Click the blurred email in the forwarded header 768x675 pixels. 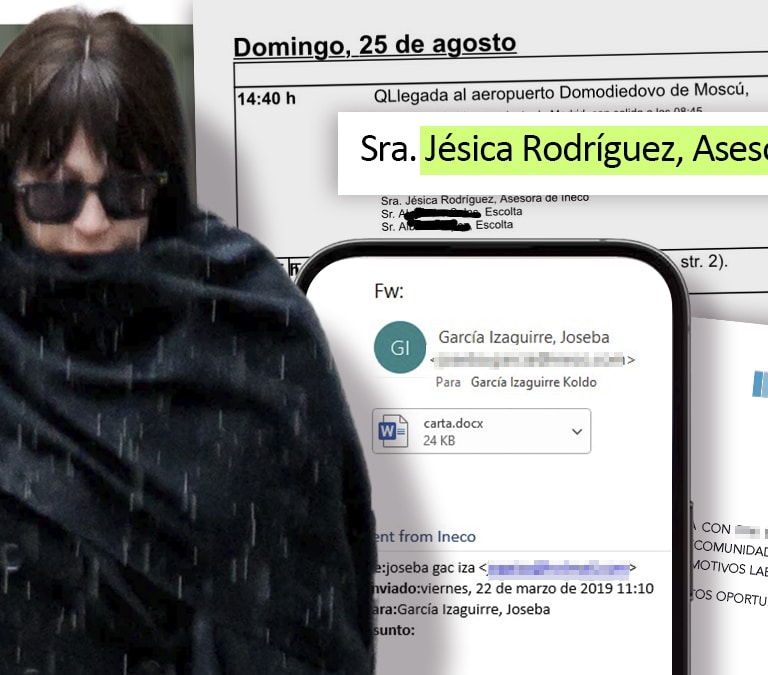(x=557, y=569)
